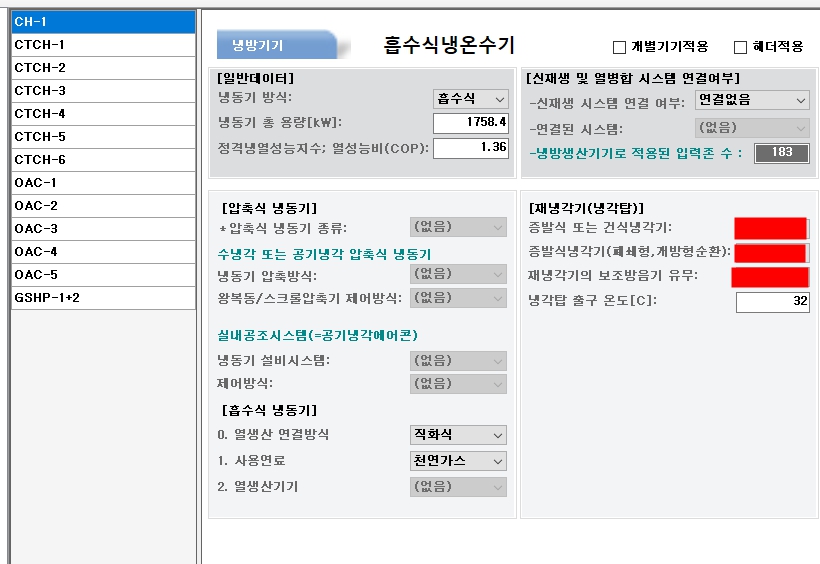This screenshot has width=820, height=564.
Task: Click the red 재냉각기의 보조방음기 유무 field
Action: [770, 277]
